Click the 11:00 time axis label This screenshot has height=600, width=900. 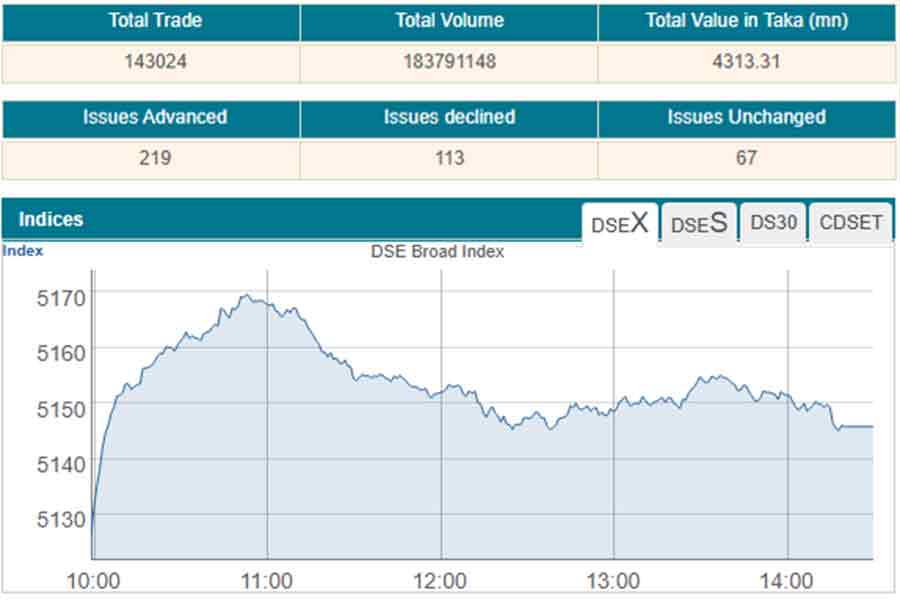pos(267,580)
